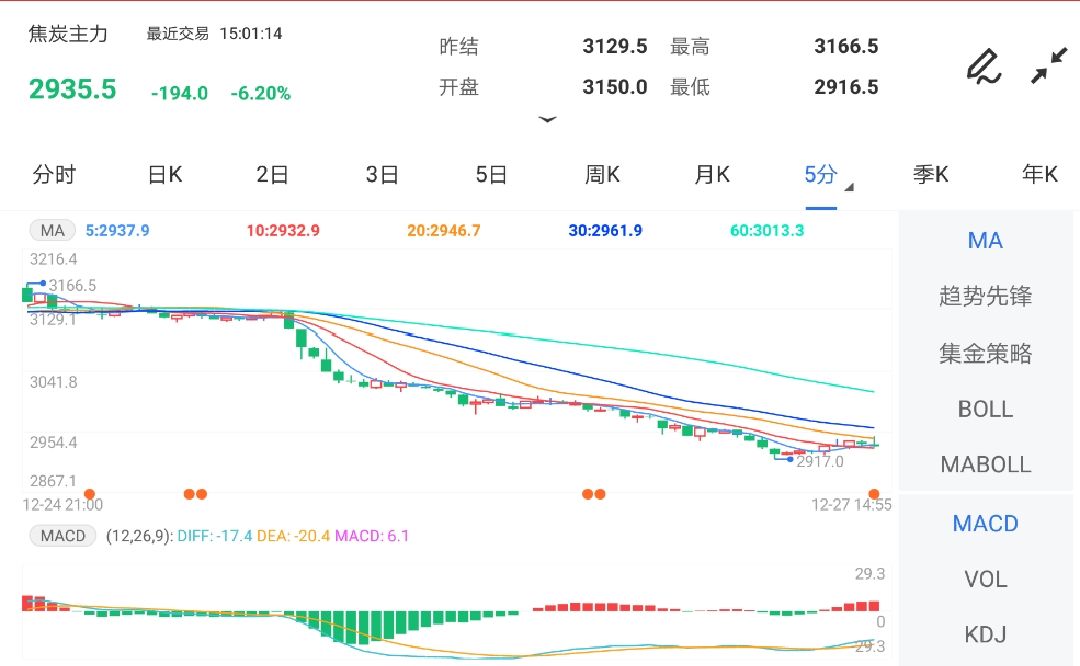Screen dimensions: 1080x666
Task: Select the 5分 tab
Action: point(820,174)
